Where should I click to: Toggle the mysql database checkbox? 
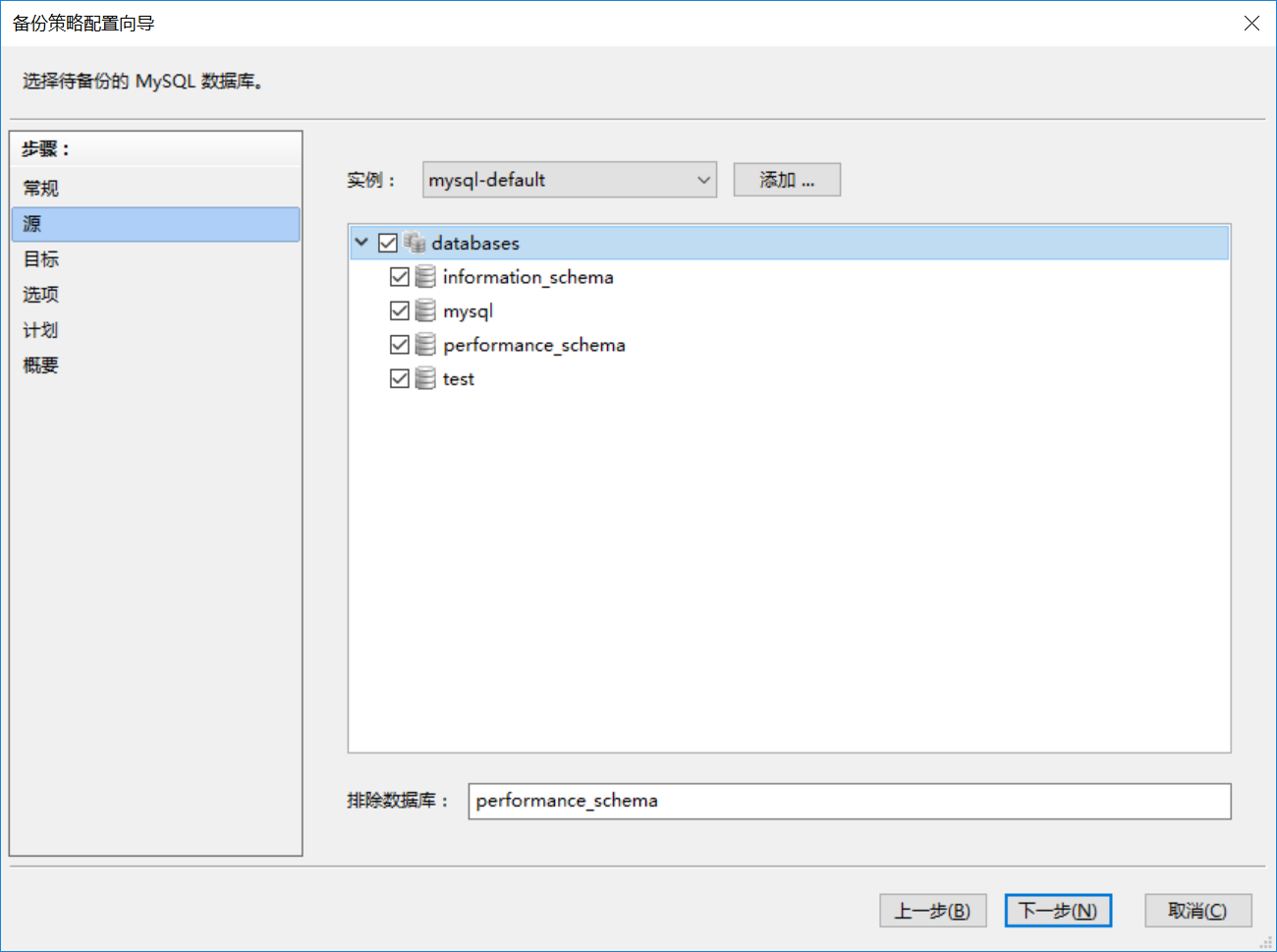400,311
